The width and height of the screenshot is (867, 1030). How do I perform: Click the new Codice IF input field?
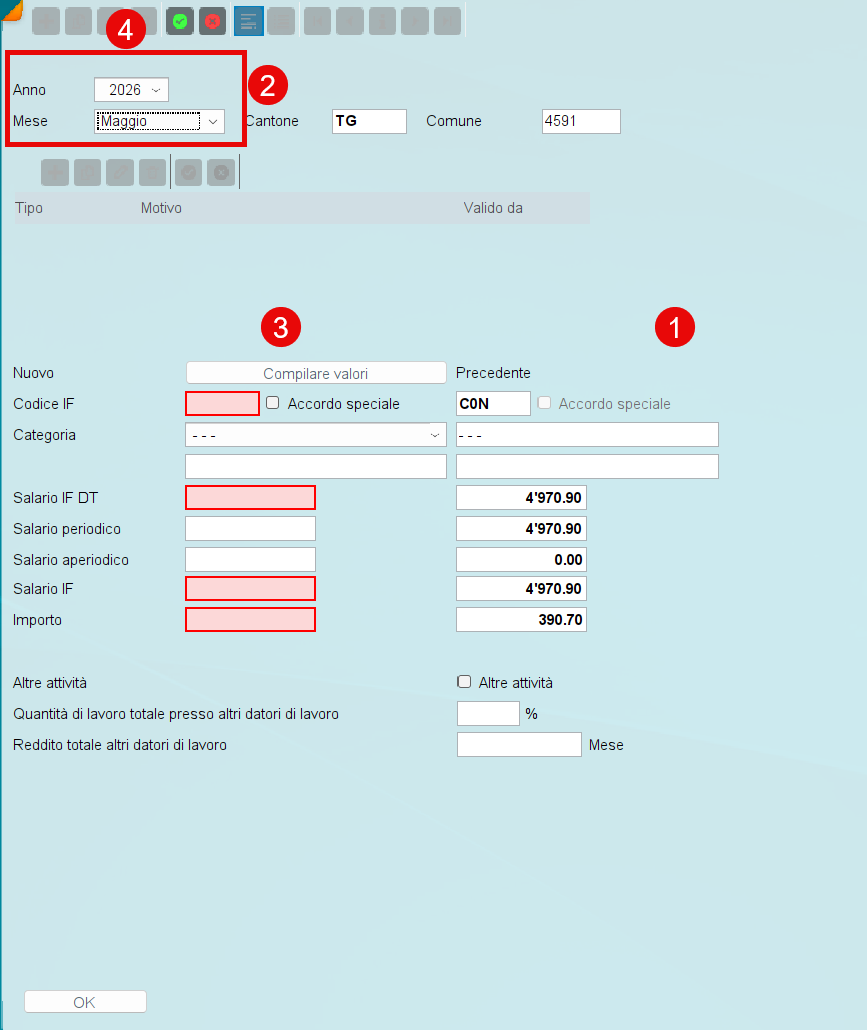coord(223,403)
